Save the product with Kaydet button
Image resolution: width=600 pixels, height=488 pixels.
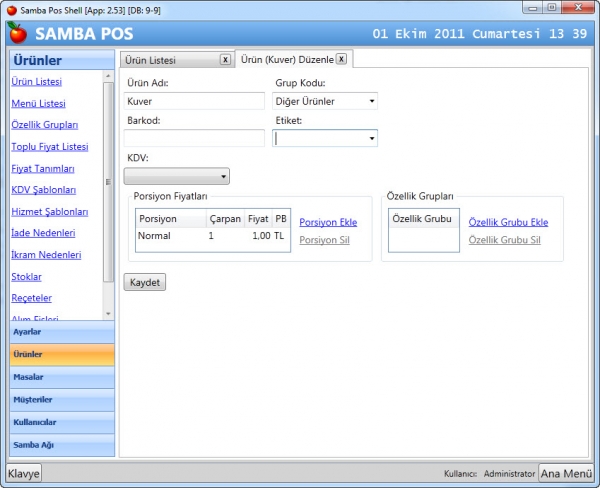[145, 282]
